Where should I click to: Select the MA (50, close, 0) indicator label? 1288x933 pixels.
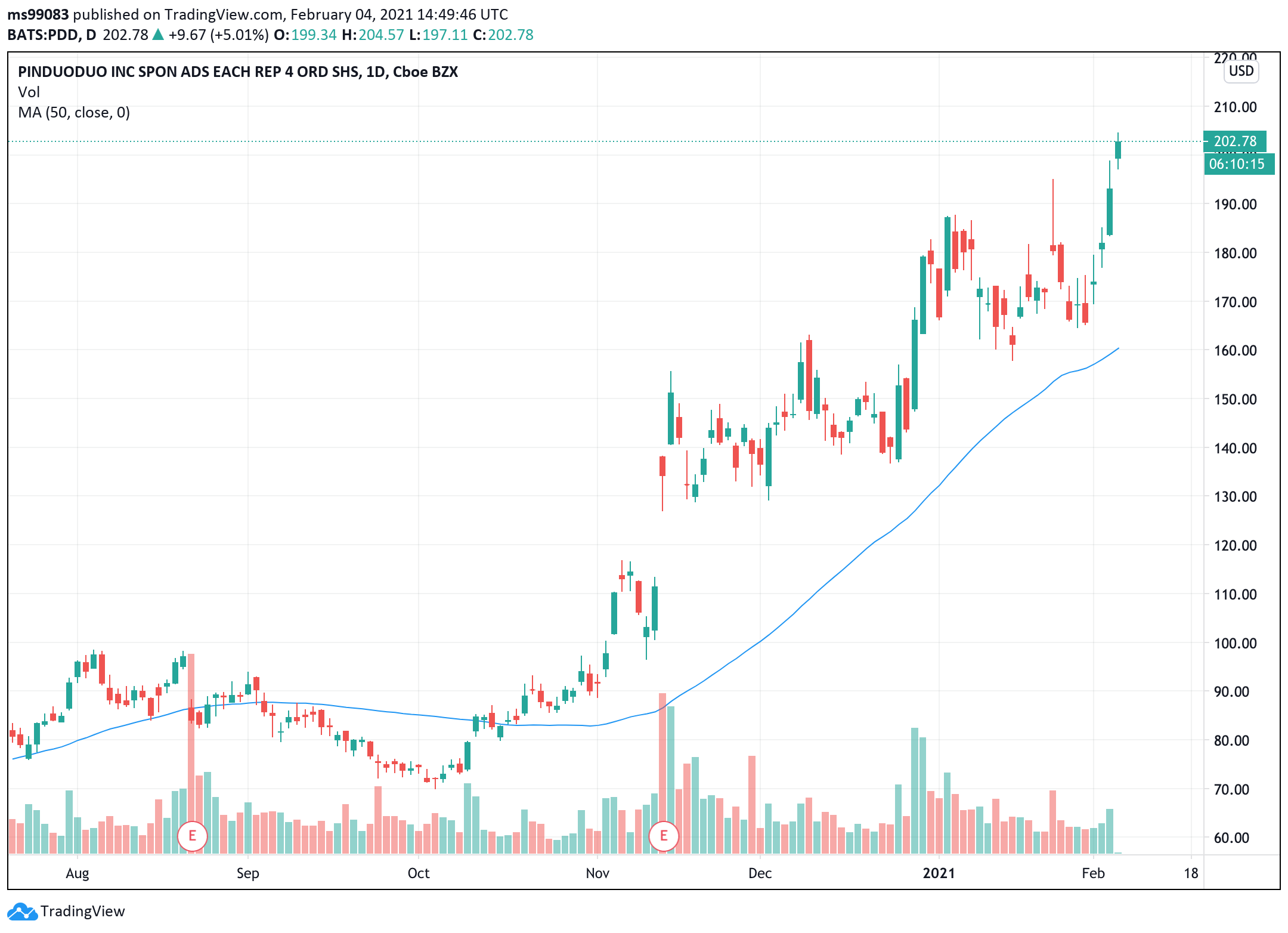(x=74, y=112)
